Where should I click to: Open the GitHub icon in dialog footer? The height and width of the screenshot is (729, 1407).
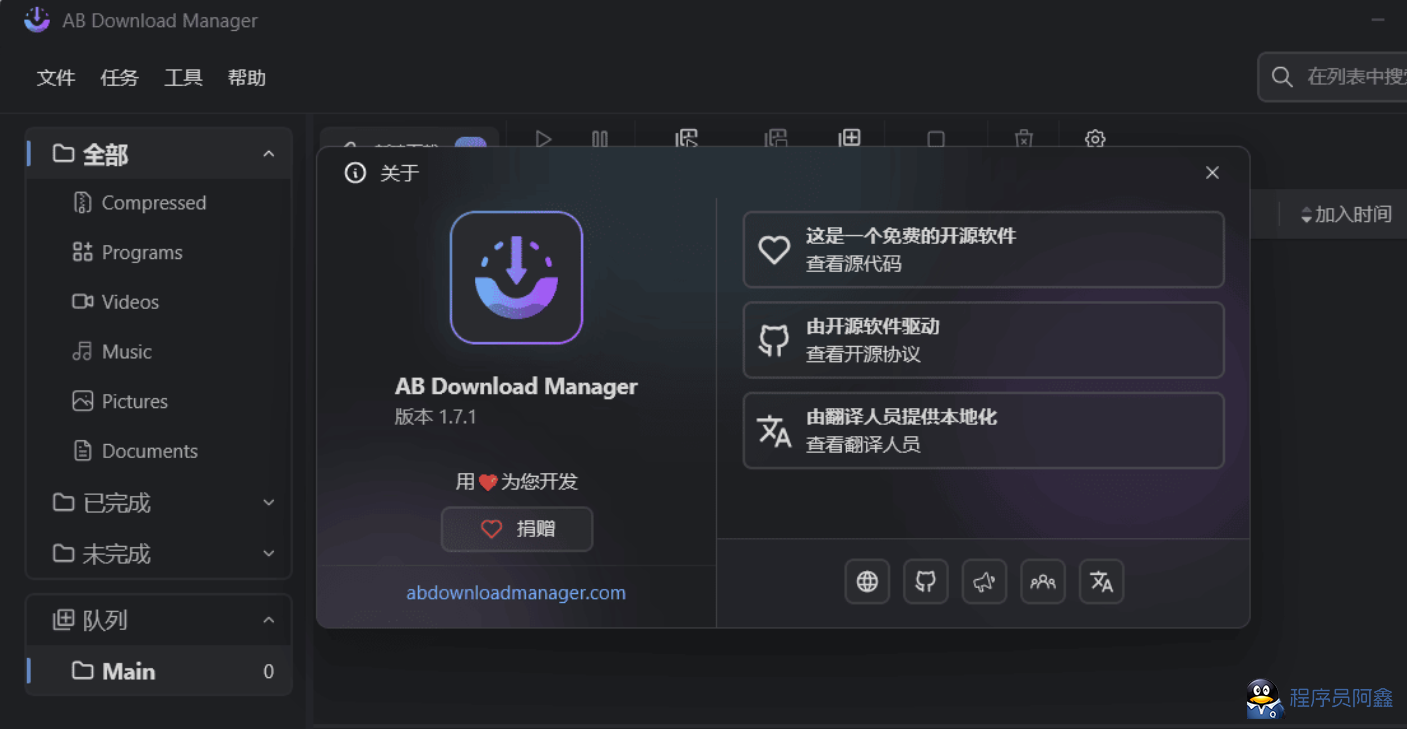click(926, 582)
